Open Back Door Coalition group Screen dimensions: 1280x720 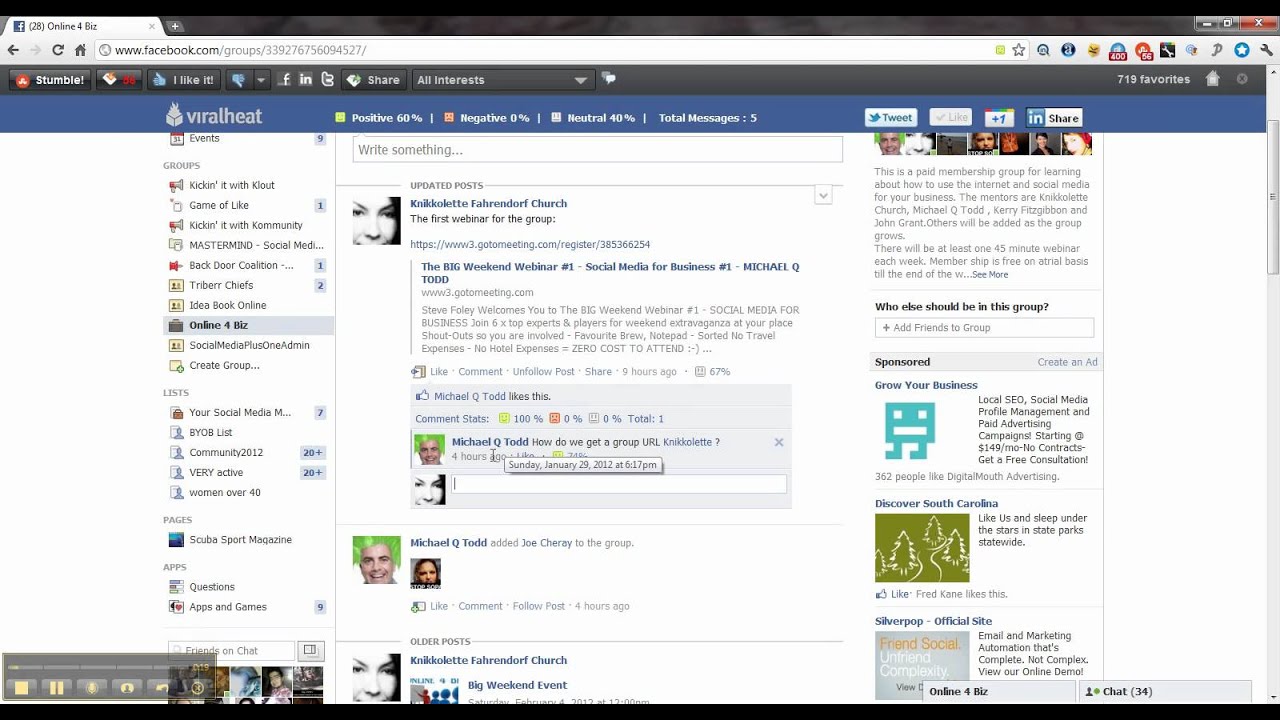coord(241,265)
